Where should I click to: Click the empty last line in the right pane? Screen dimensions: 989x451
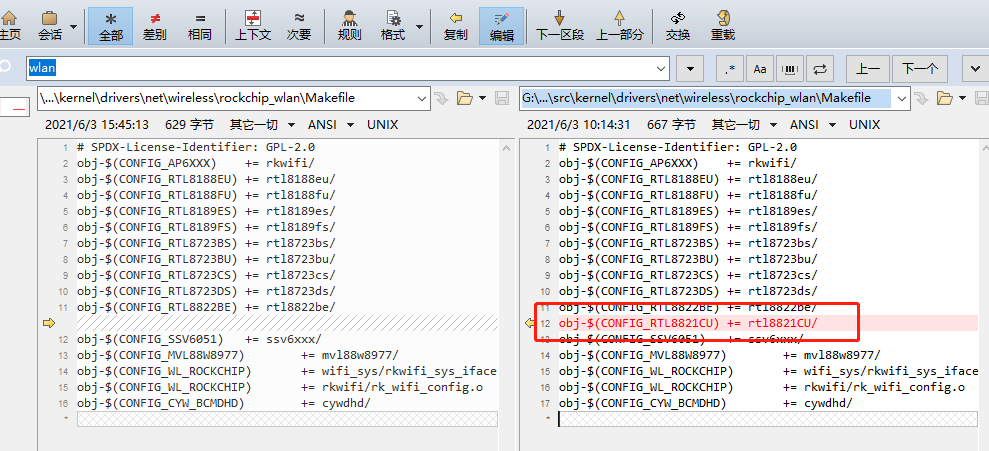tap(767, 419)
